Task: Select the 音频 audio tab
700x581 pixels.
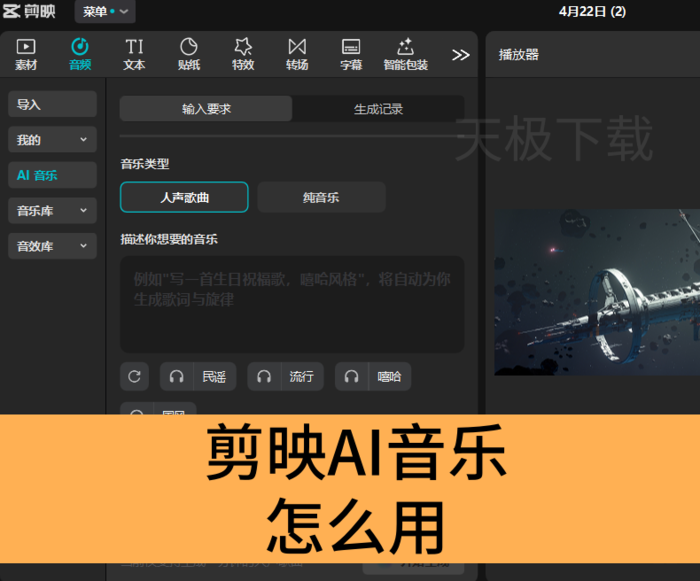Action: (80, 54)
